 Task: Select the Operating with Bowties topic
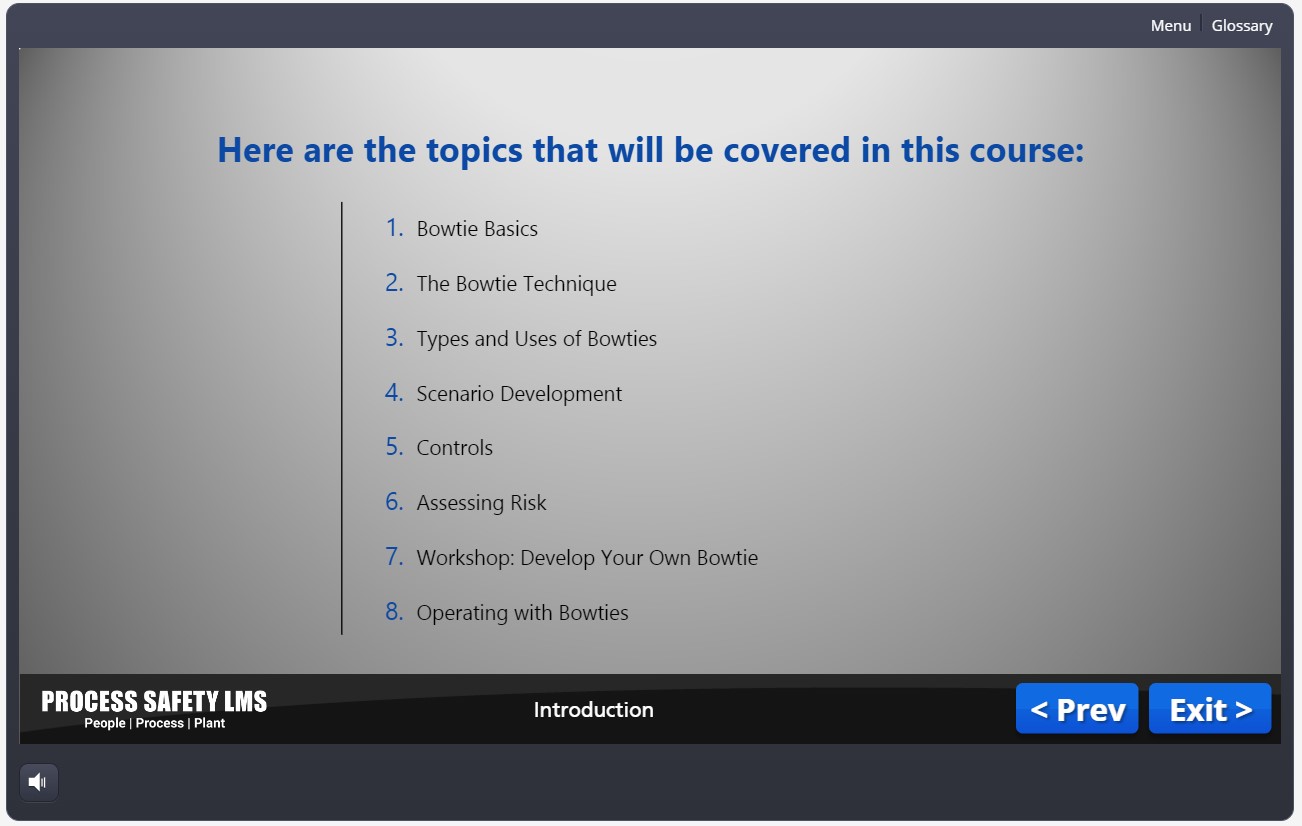522,613
